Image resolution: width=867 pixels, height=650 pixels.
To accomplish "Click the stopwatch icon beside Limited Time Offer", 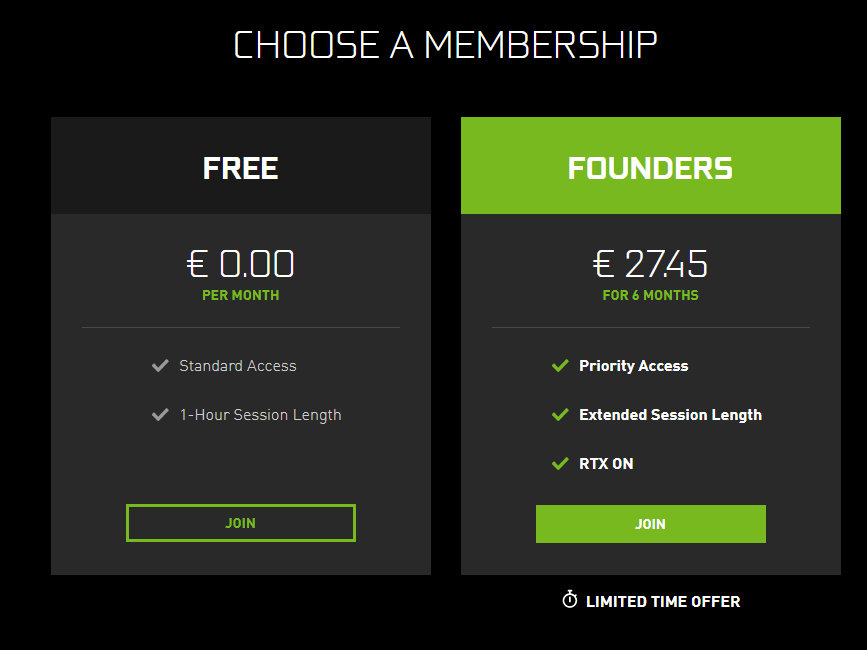I will pos(570,600).
